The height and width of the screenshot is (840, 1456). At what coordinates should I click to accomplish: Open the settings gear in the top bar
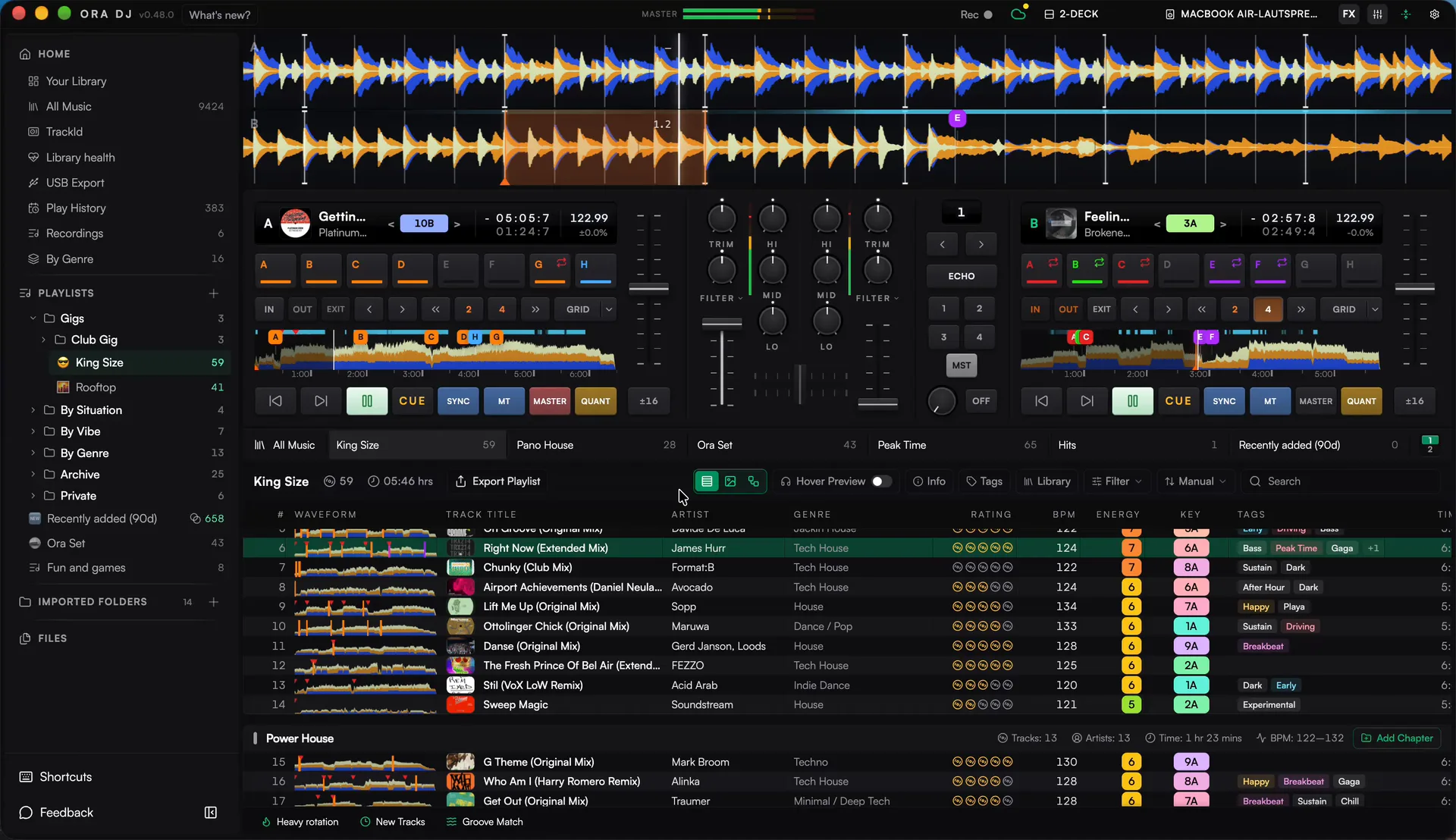click(x=1434, y=14)
